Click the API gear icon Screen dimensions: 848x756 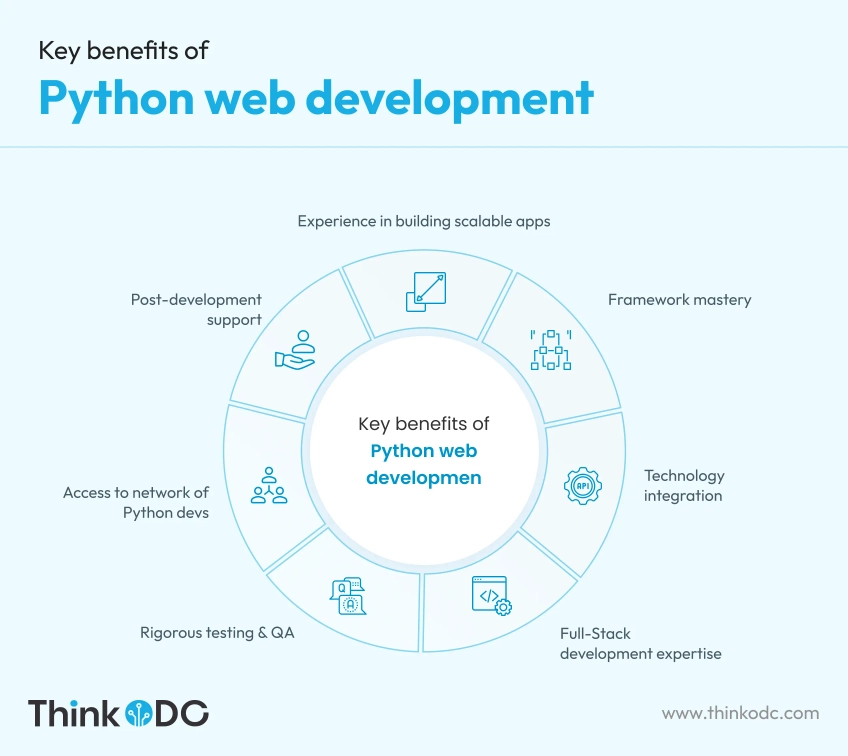[582, 486]
